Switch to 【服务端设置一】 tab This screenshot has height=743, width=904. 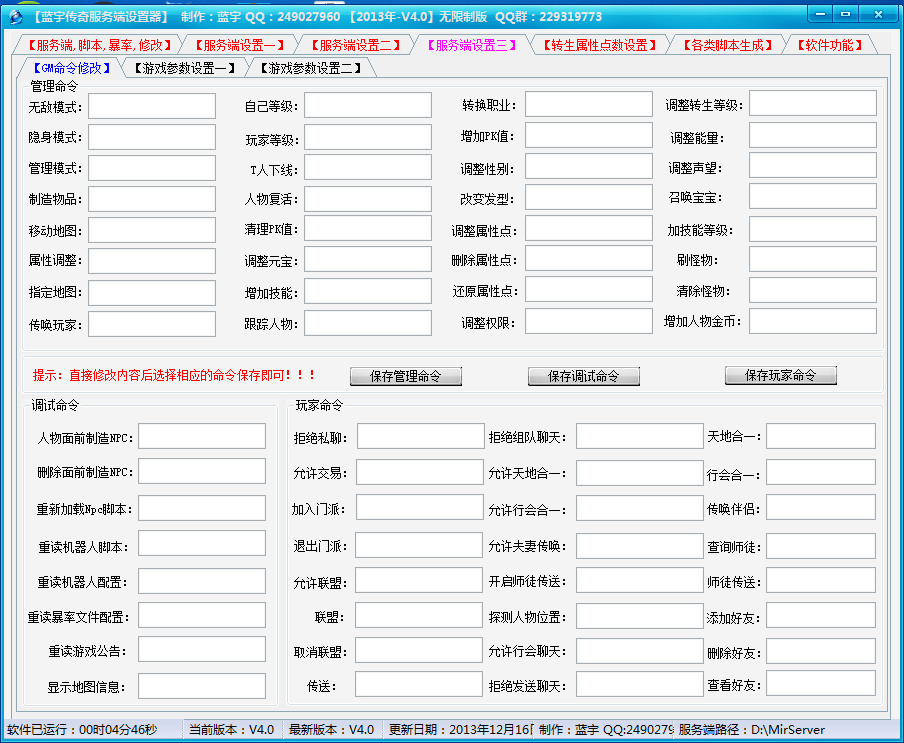240,45
